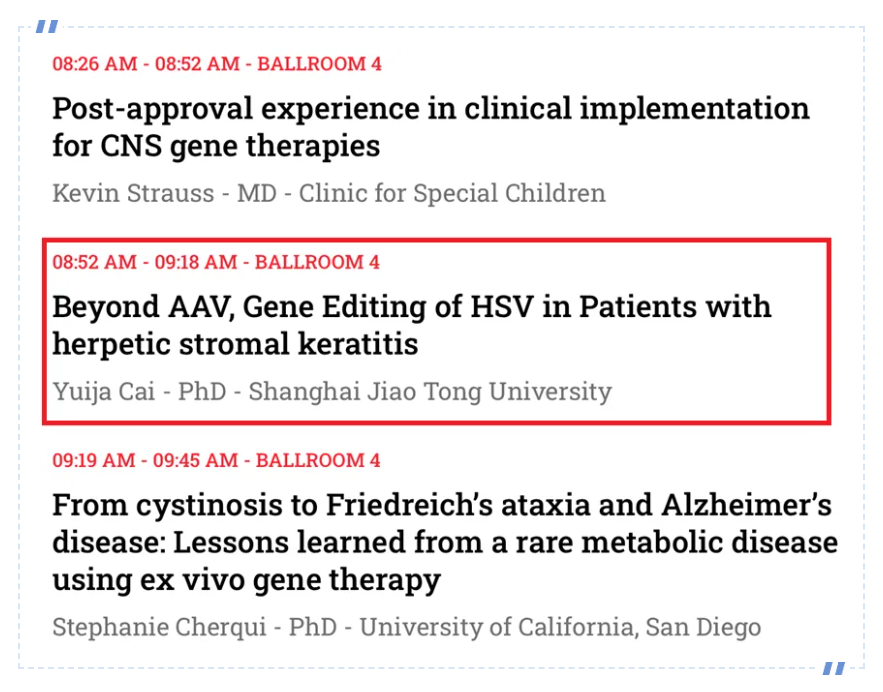Screen dimensions: 883x692
Task: Select speaker name Kevin Strauss
Action: click(133, 192)
